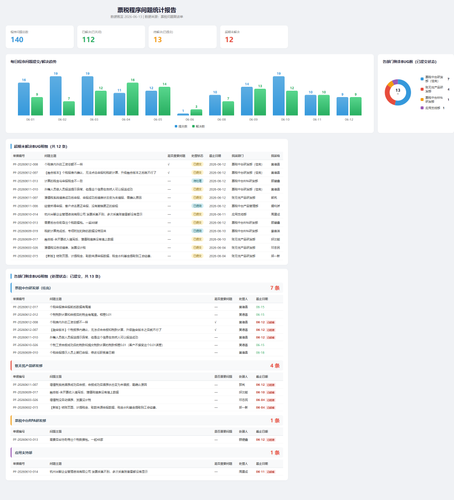
Task: Click the blue bar valued 14 on 06-09
Action: click(247, 101)
